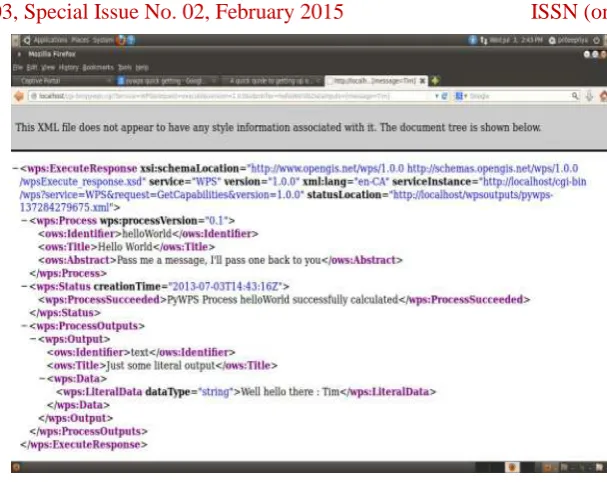This screenshot has width=607, height=482.
Task: Click the show desktop icon on bottom panel
Action: tap(16, 467)
